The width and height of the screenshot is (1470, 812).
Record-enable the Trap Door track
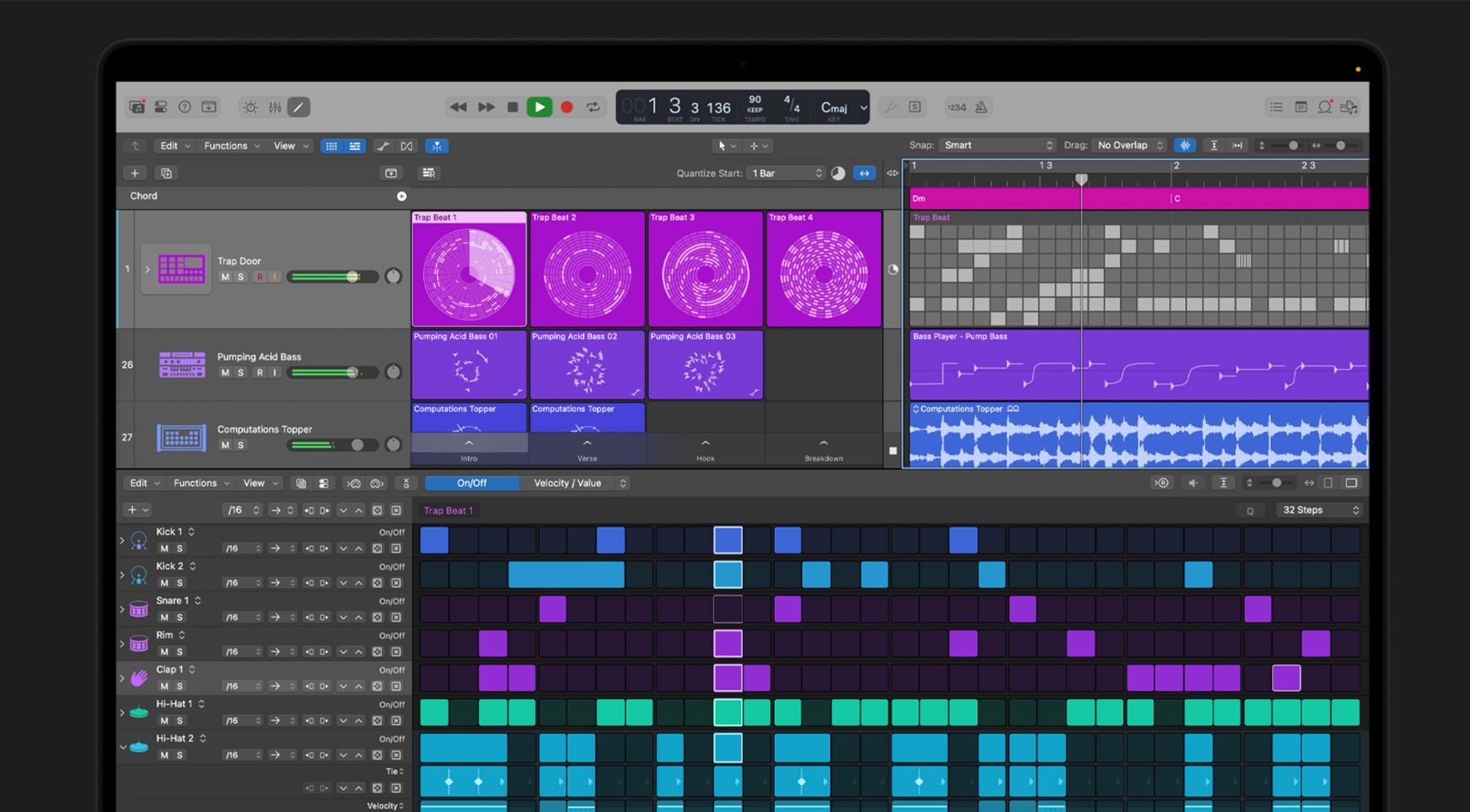click(x=260, y=277)
